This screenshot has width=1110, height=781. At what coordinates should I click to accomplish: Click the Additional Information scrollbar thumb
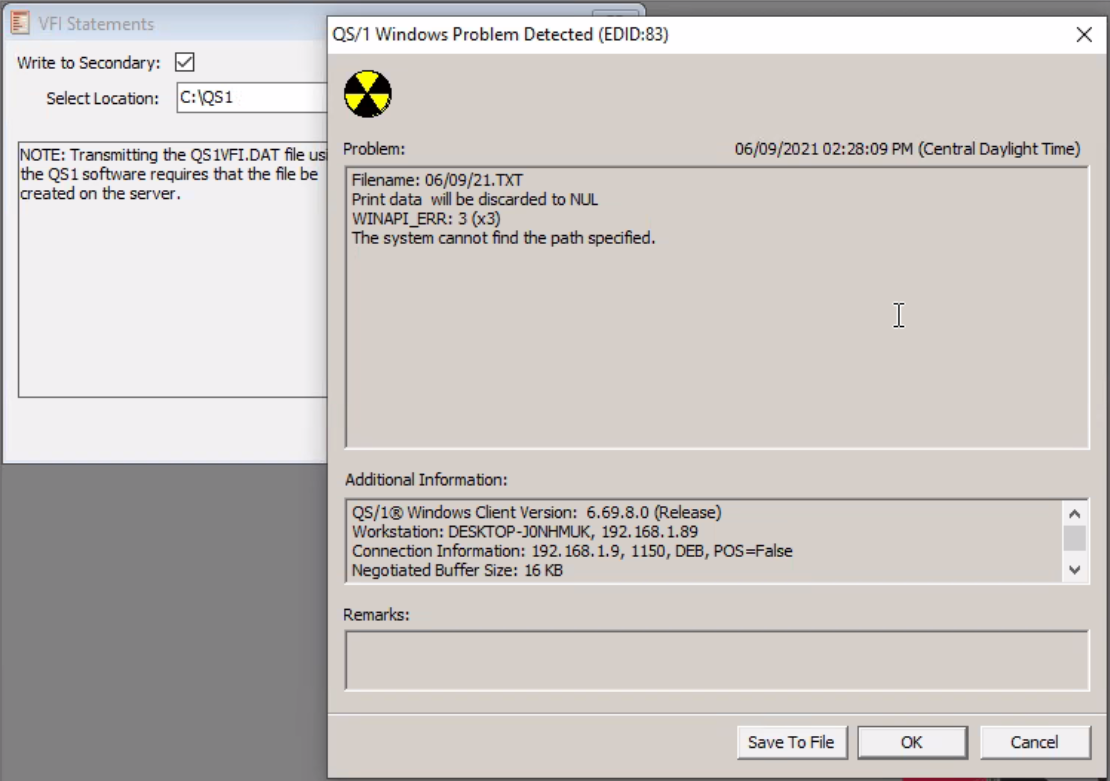pyautogui.click(x=1075, y=538)
